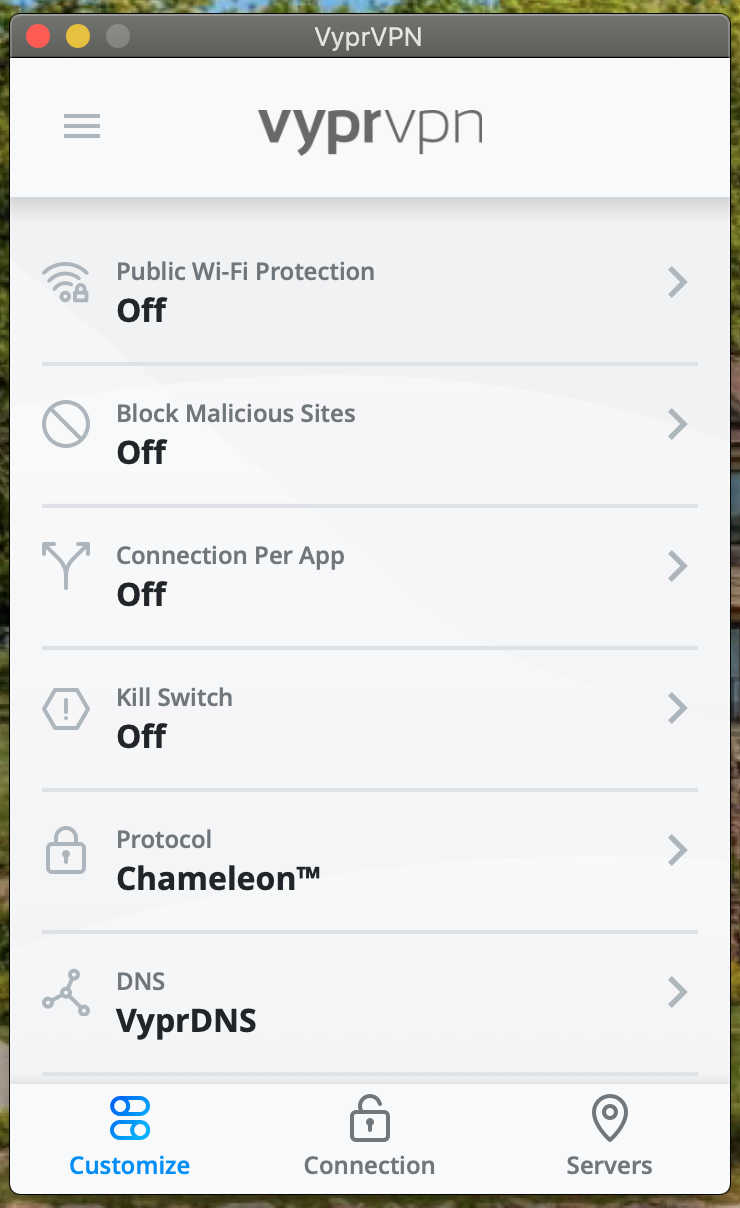Expand Public Wi-Fi Protection chevron
This screenshot has height=1208, width=740.
click(678, 283)
